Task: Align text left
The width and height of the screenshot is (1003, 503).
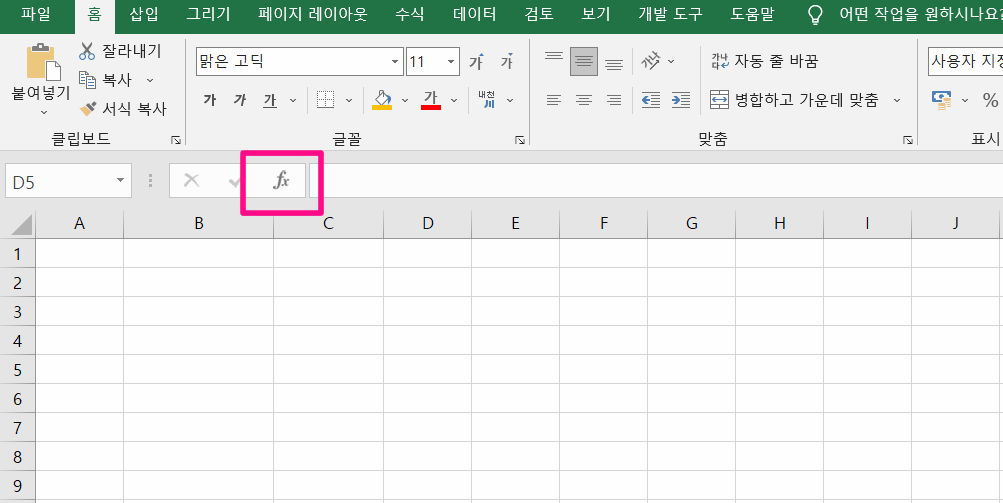Action: [553, 100]
